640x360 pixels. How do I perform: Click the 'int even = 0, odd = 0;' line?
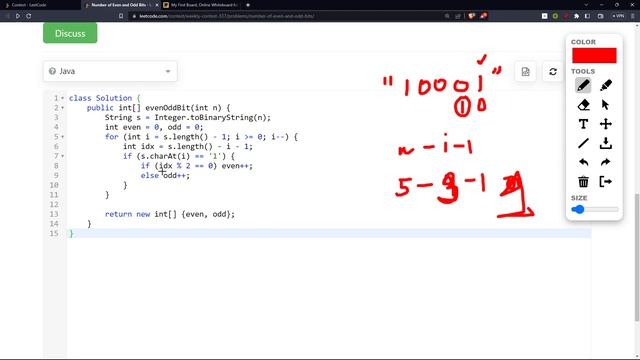154,127
